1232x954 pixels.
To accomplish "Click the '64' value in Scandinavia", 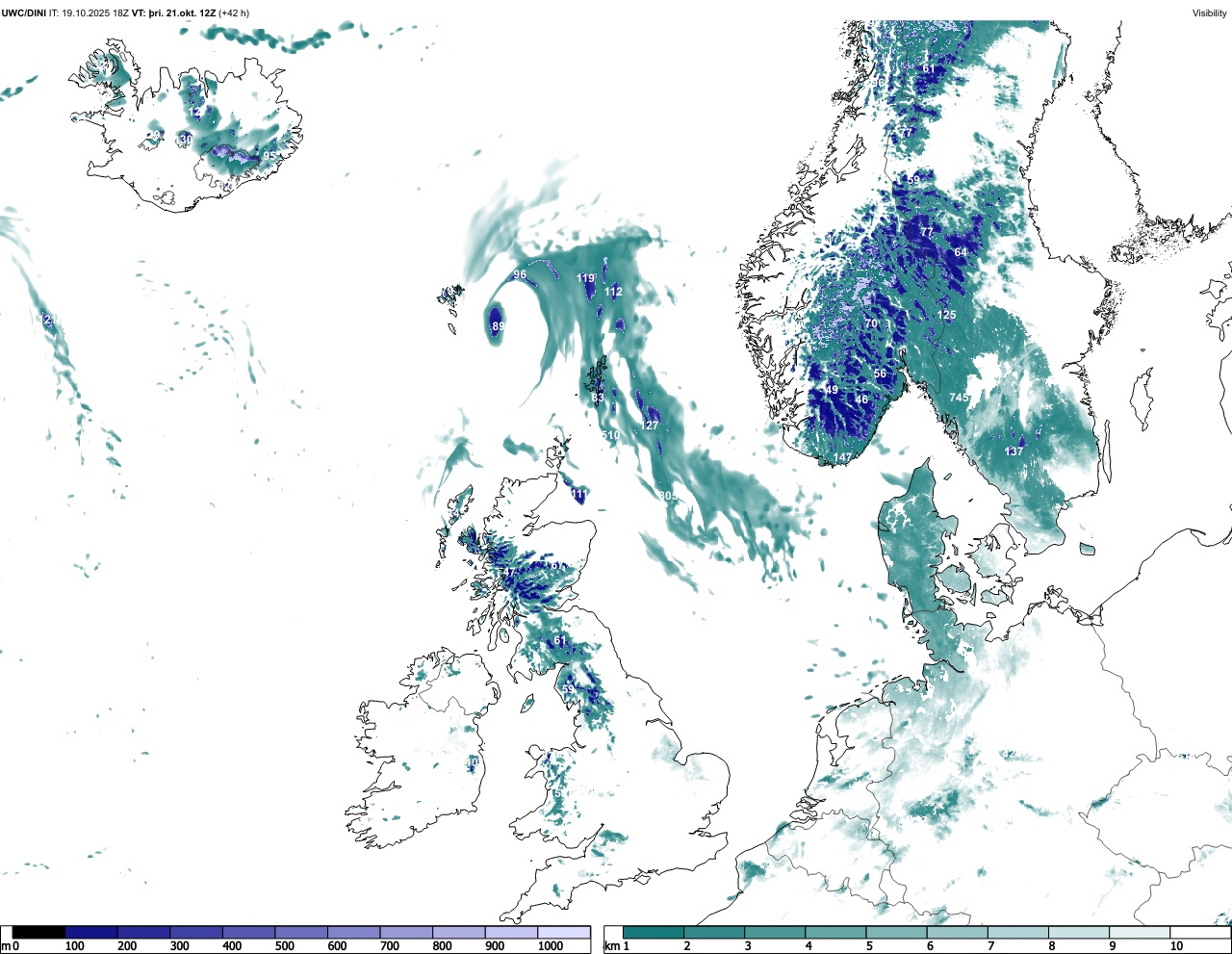I will [x=961, y=252].
